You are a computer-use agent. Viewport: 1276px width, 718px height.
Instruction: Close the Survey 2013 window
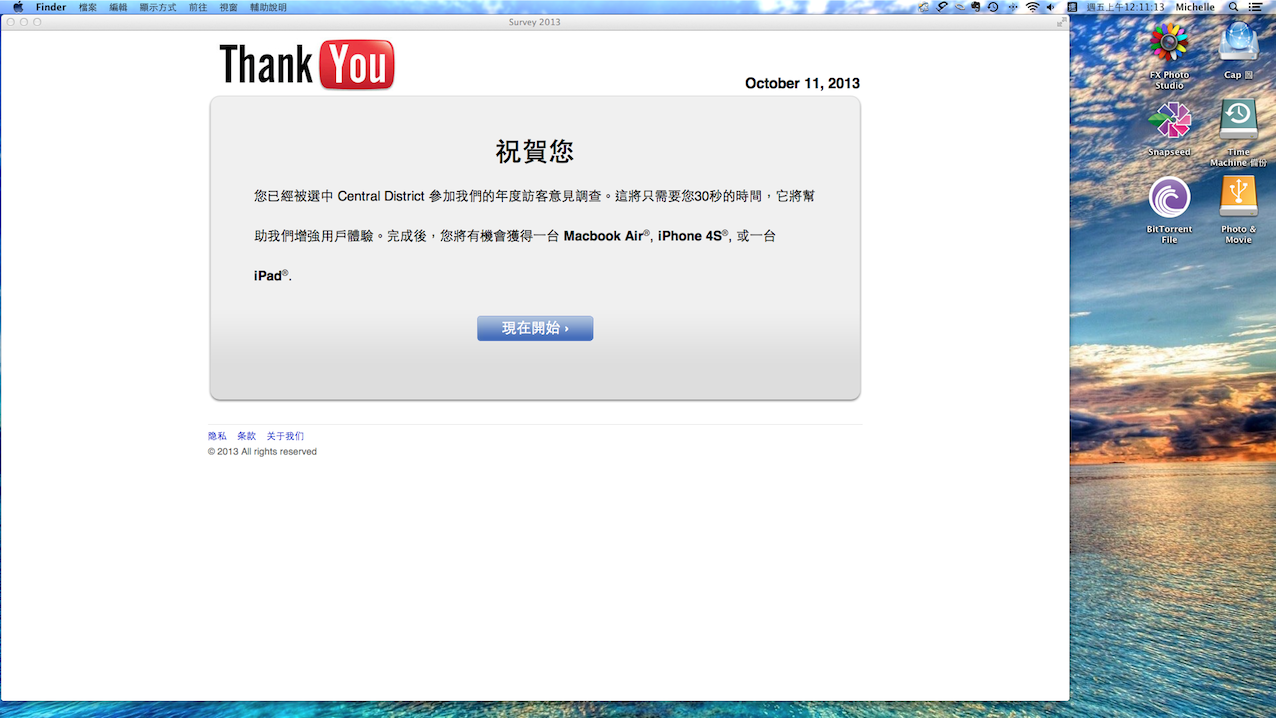tap(11, 22)
